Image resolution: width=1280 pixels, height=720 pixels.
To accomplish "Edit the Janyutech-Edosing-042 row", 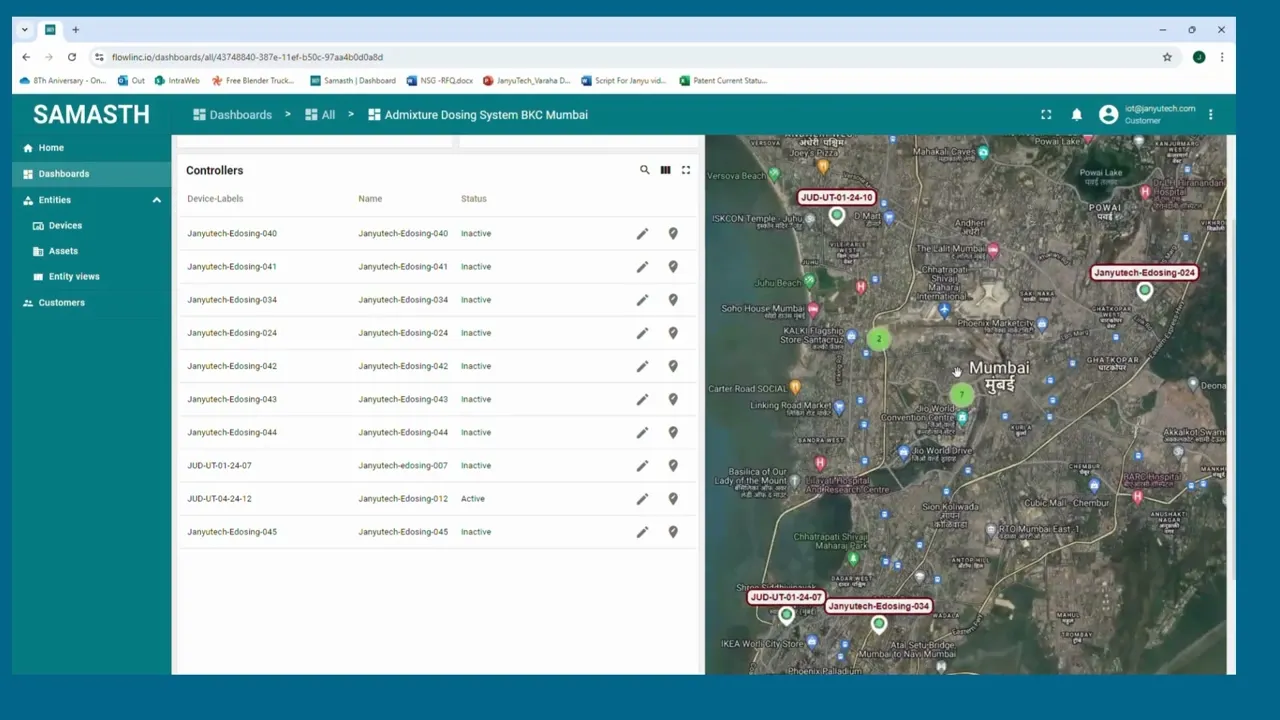I will pyautogui.click(x=642, y=366).
